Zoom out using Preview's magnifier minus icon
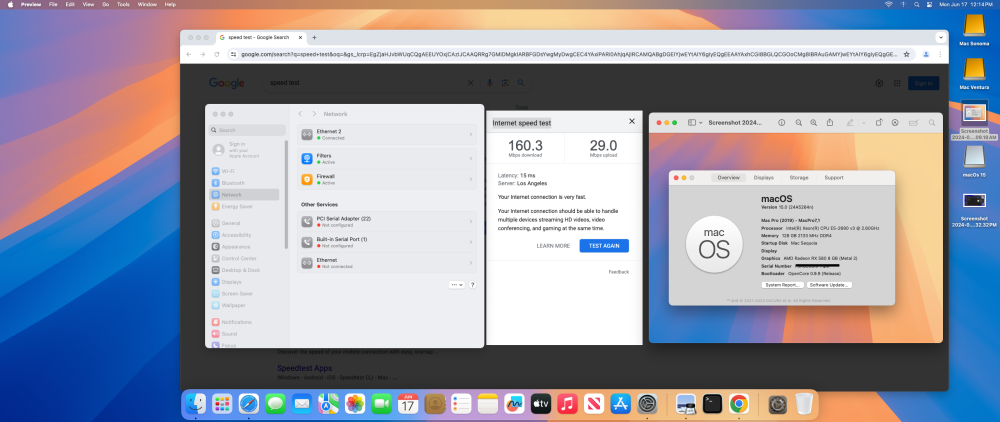Screen dimensions: 1000x422 (x=798, y=122)
